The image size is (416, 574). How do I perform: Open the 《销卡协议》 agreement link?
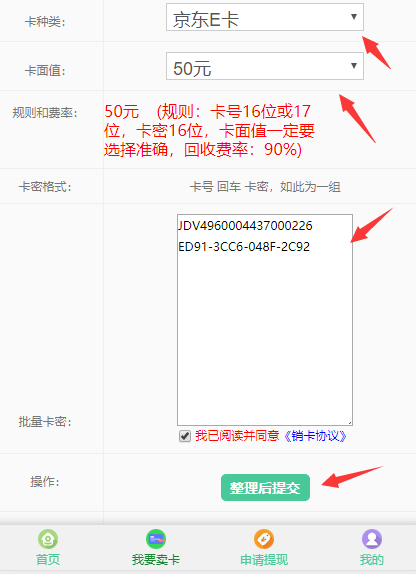(x=315, y=436)
